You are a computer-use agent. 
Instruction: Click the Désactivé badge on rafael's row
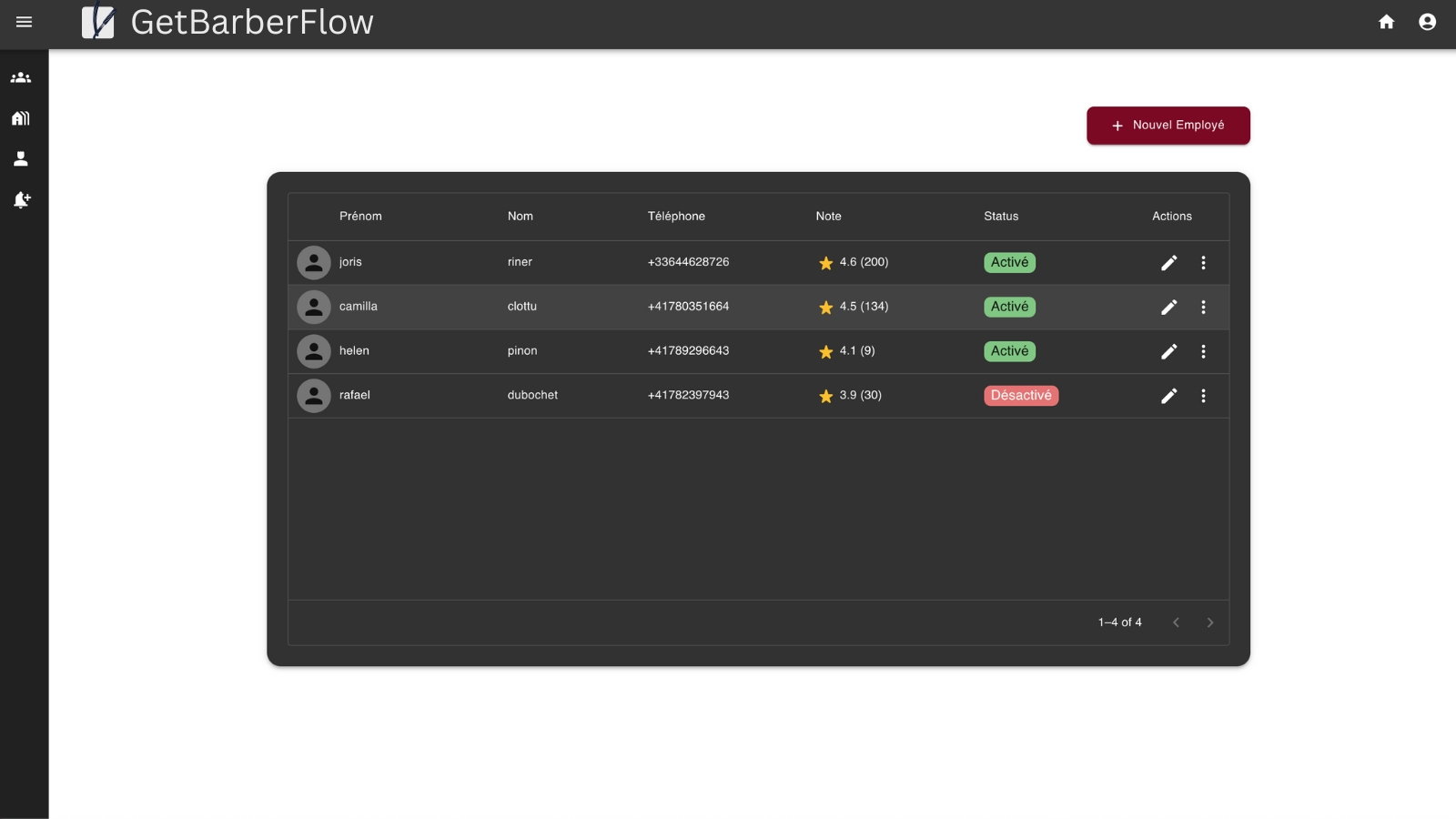click(1021, 395)
